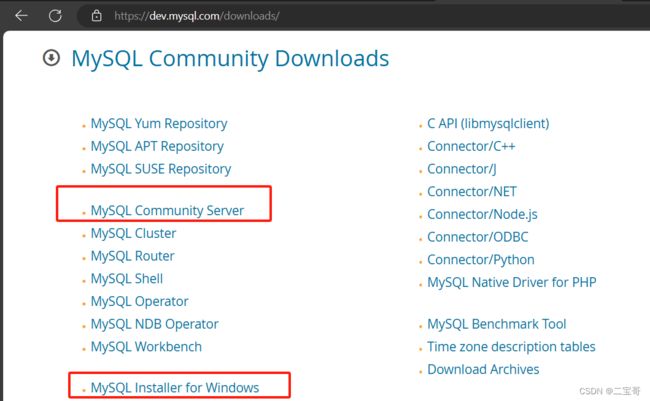Open MySQL Installer for Windows
The image size is (650, 401).
pyautogui.click(x=175, y=387)
